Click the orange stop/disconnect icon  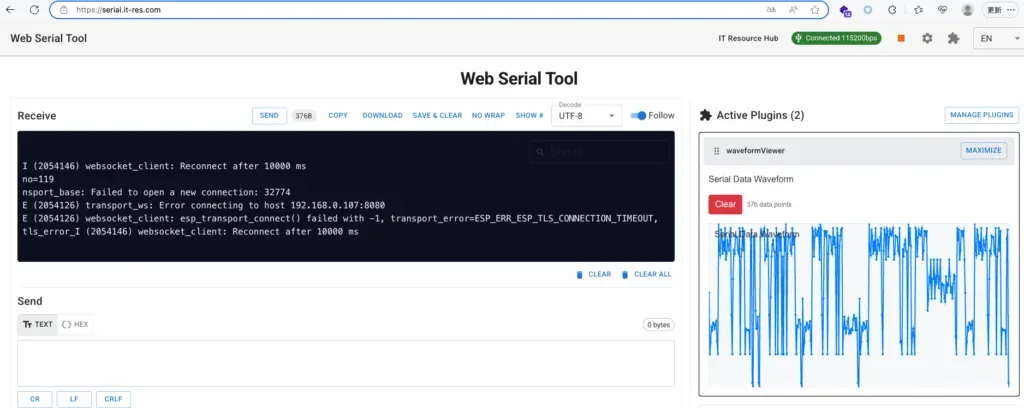coord(901,39)
